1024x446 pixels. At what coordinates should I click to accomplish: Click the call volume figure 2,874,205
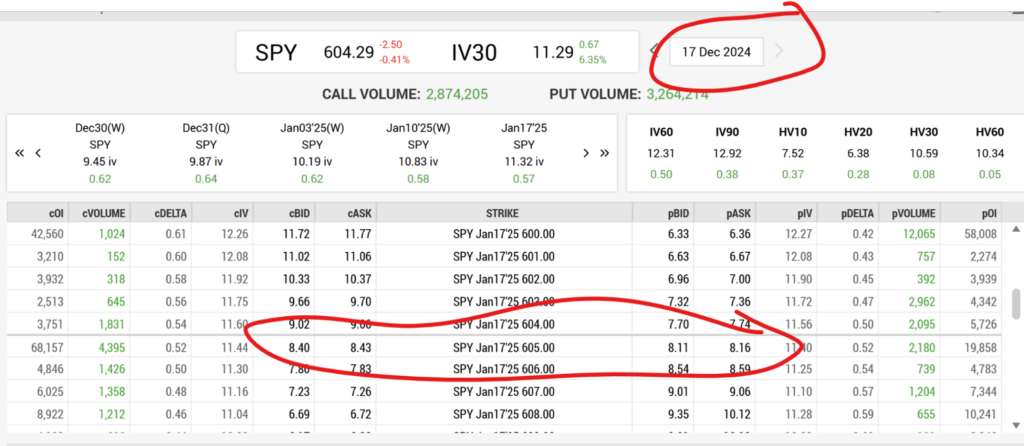click(x=456, y=94)
